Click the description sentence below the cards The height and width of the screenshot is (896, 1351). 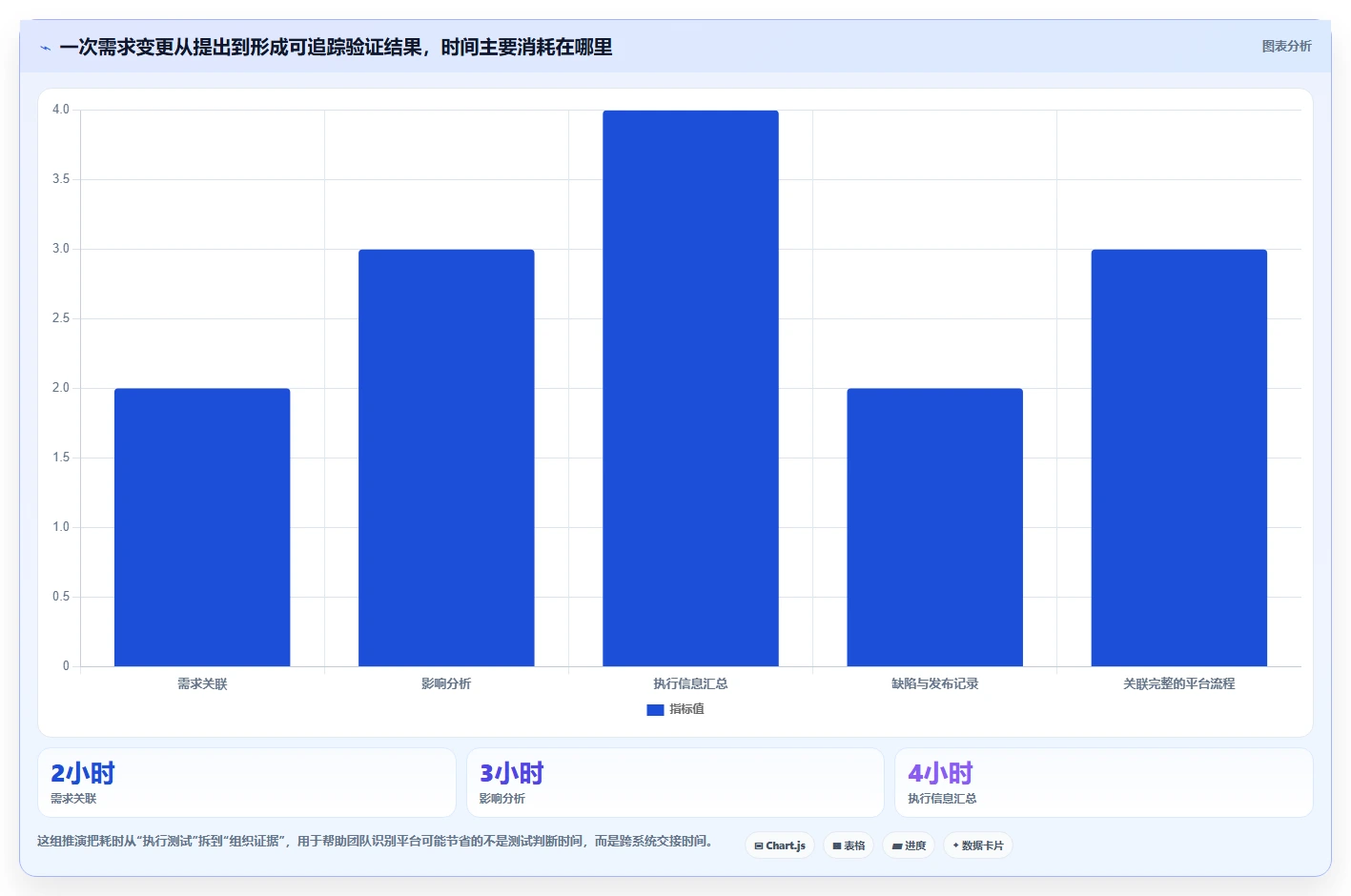375,841
